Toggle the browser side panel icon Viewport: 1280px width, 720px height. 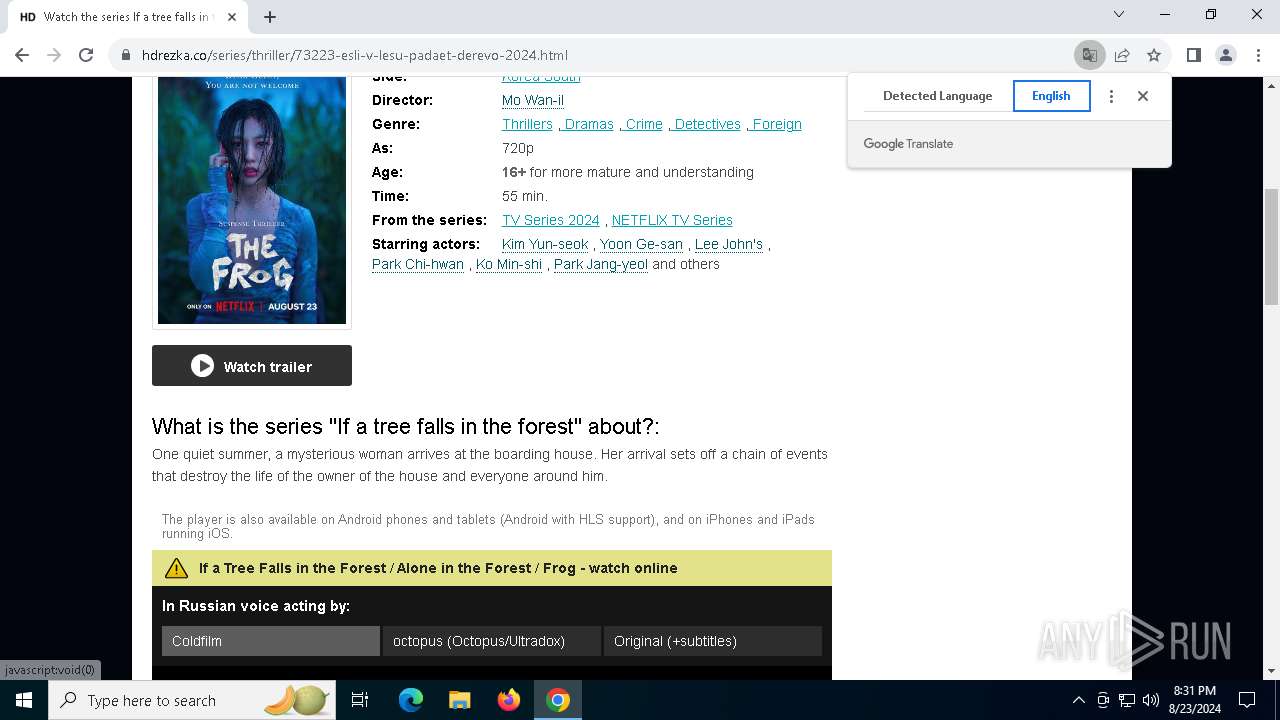point(1193,55)
